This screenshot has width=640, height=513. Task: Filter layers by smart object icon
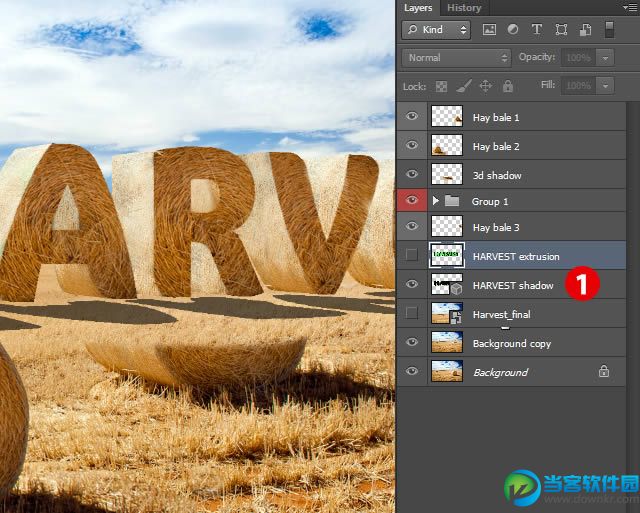tap(585, 30)
